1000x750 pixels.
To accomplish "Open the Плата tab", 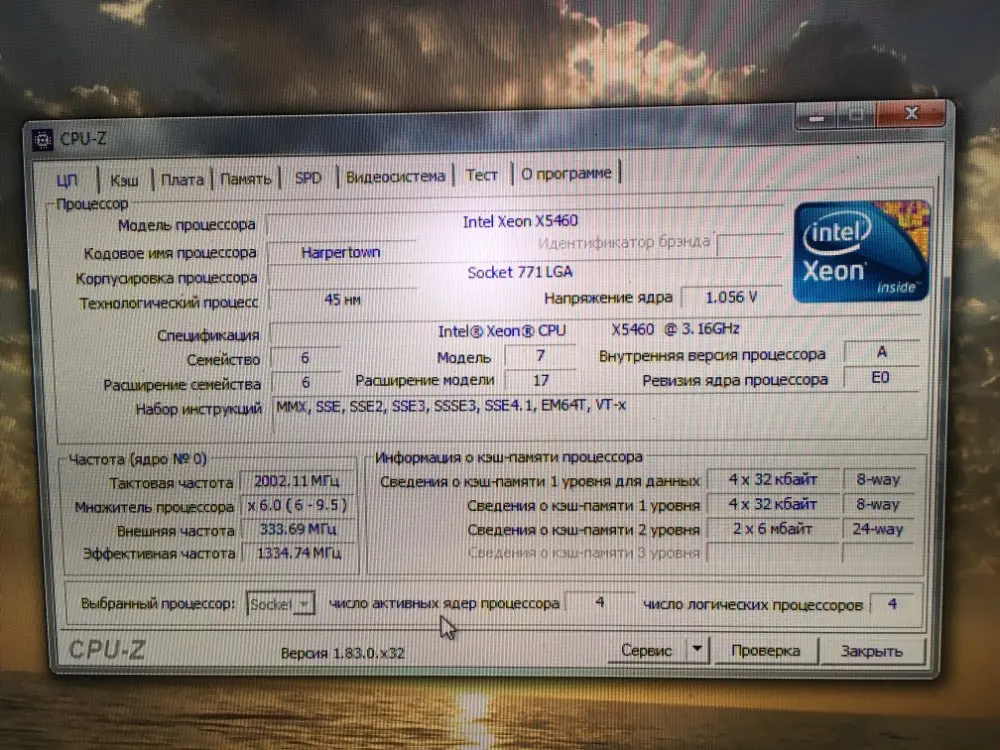I will 182,180.
